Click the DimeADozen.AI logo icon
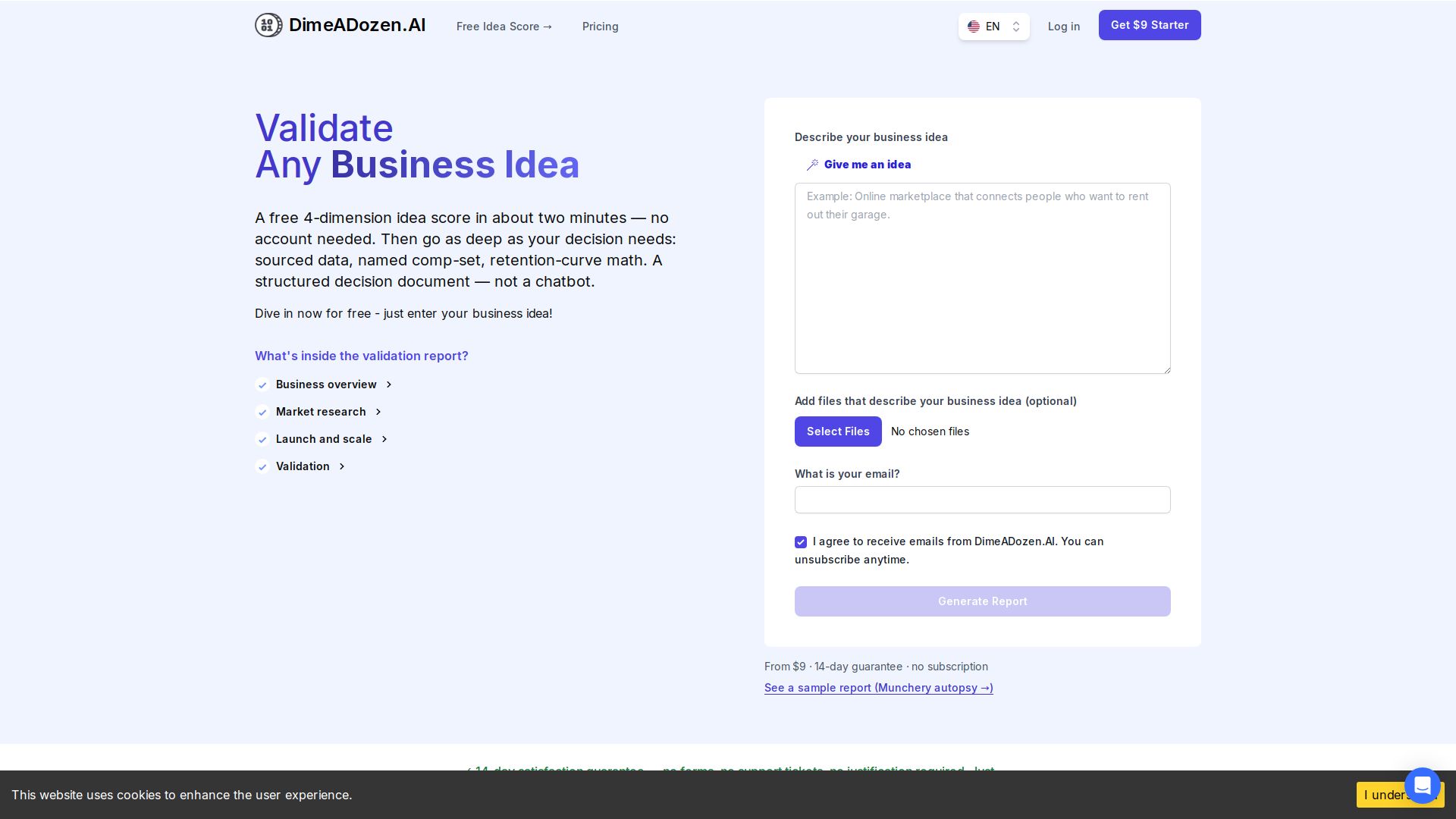Image resolution: width=1456 pixels, height=819 pixels. point(268,25)
